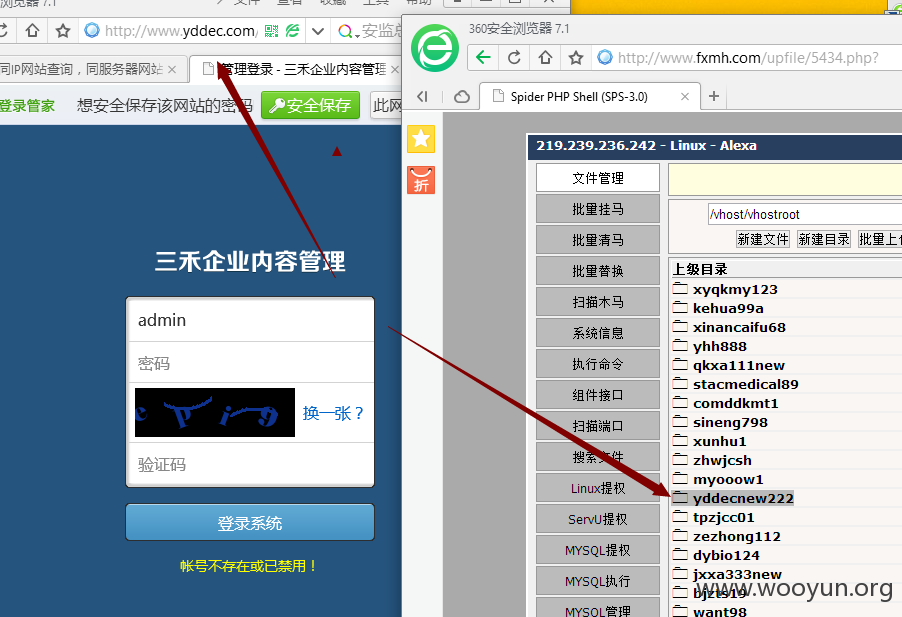The image size is (902, 617).
Task: Click red 折 discount sidebar icon
Action: (421, 180)
